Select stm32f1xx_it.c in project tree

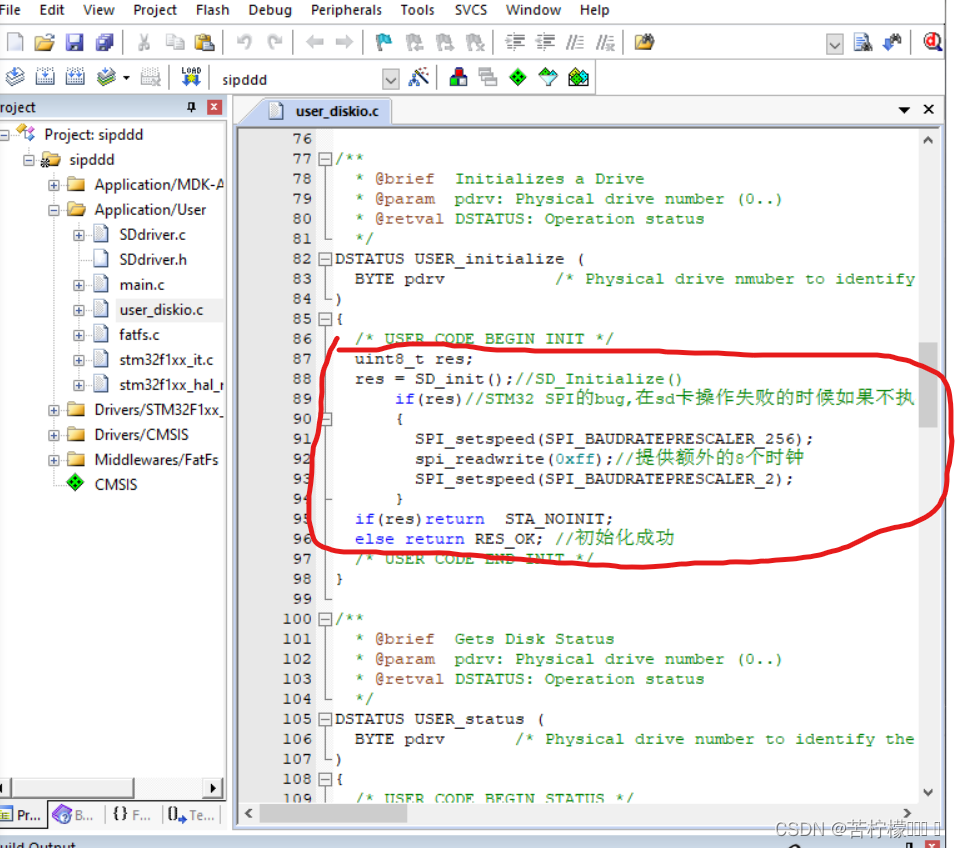click(166, 360)
